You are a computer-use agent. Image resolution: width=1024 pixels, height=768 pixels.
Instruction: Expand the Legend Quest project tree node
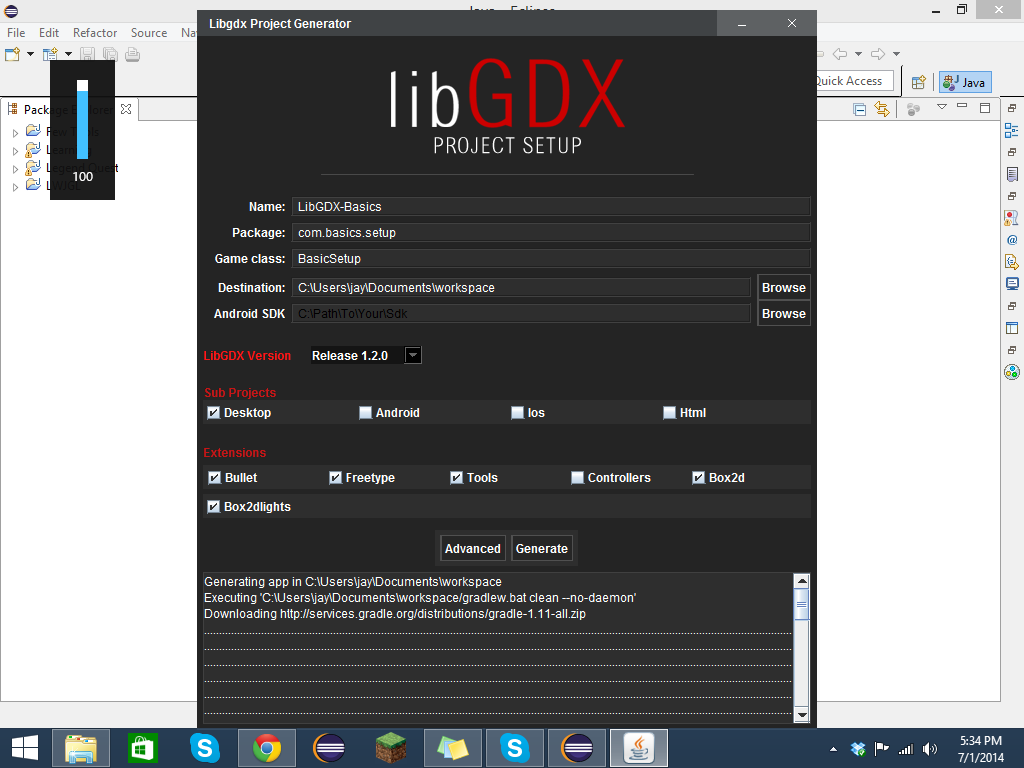point(15,169)
